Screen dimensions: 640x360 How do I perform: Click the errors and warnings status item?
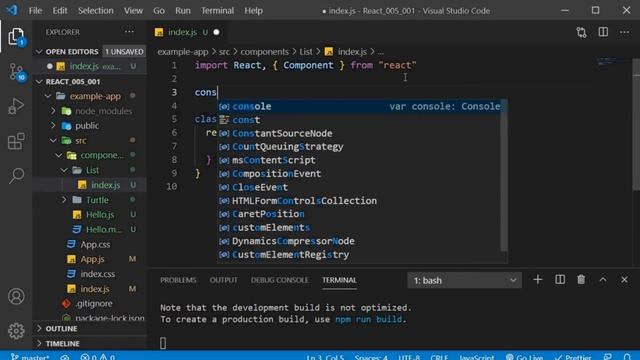[x=98, y=357]
